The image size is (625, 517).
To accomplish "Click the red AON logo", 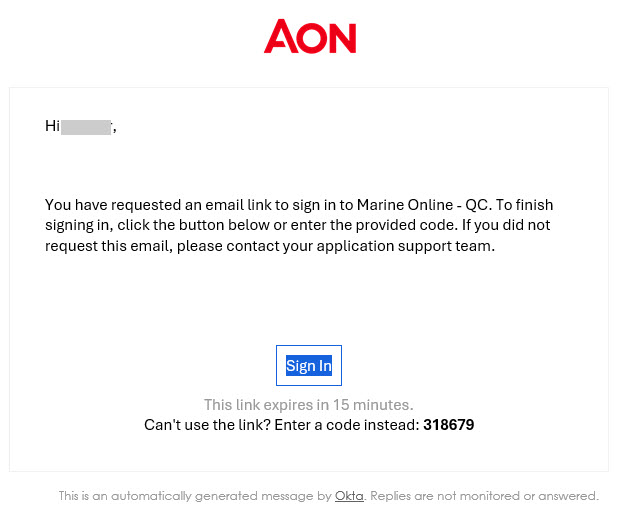I will pos(310,38).
